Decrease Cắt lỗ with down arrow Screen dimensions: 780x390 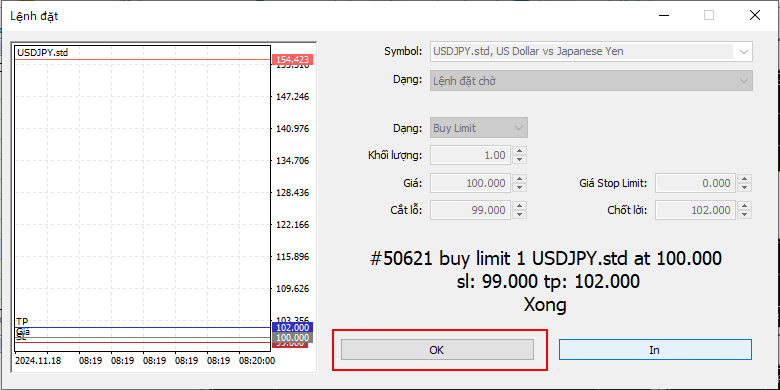(519, 215)
